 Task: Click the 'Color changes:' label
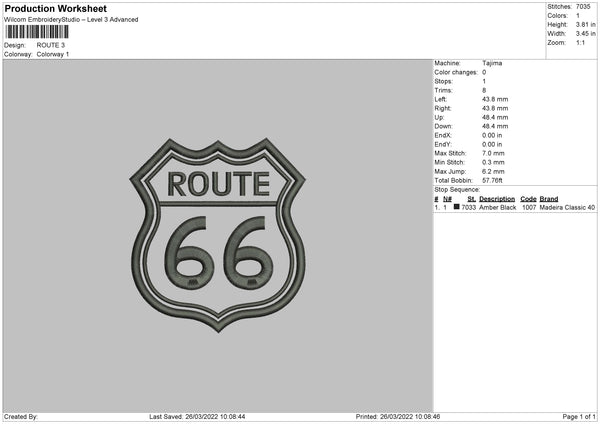(456, 72)
